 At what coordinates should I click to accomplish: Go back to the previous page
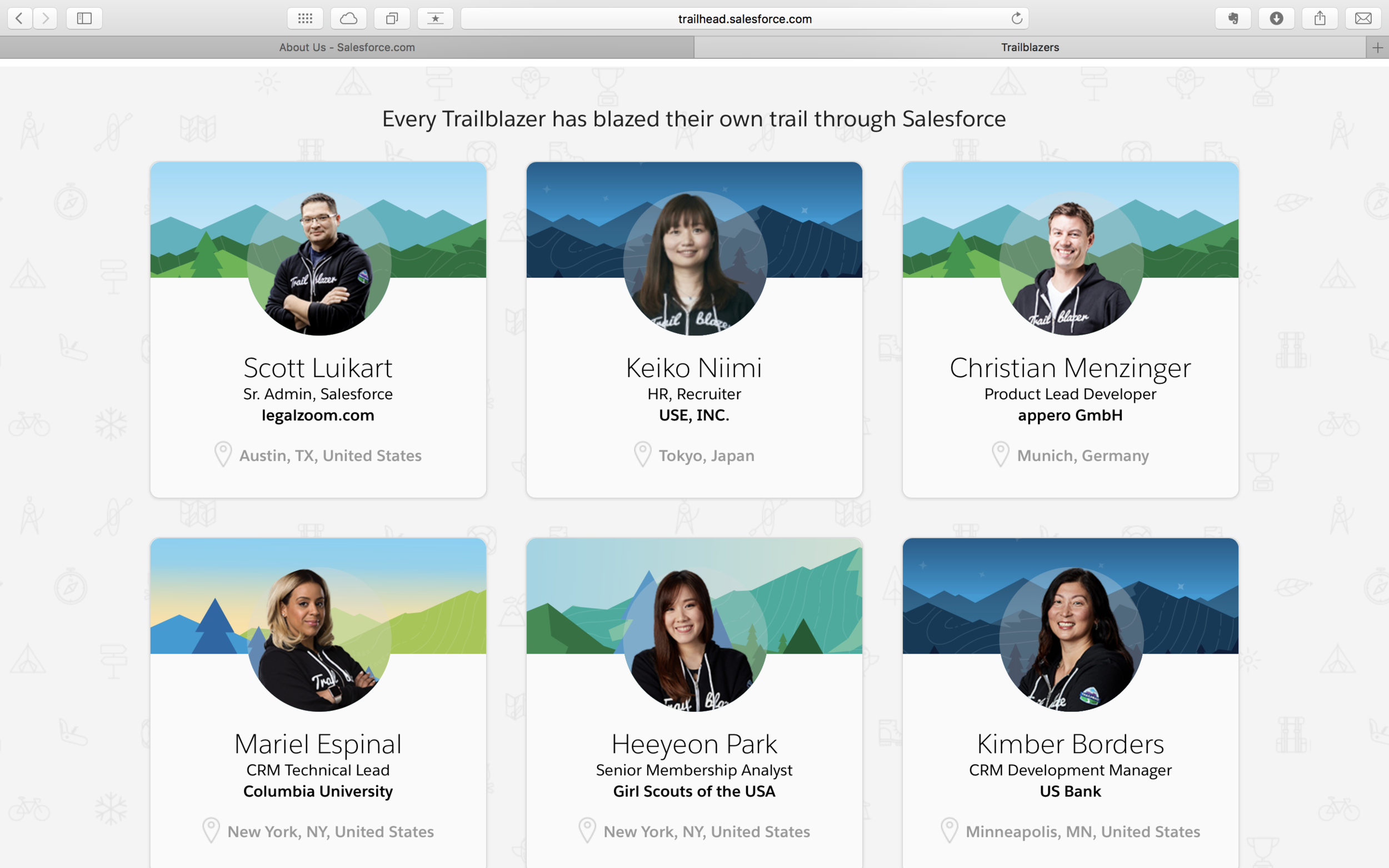[19, 18]
